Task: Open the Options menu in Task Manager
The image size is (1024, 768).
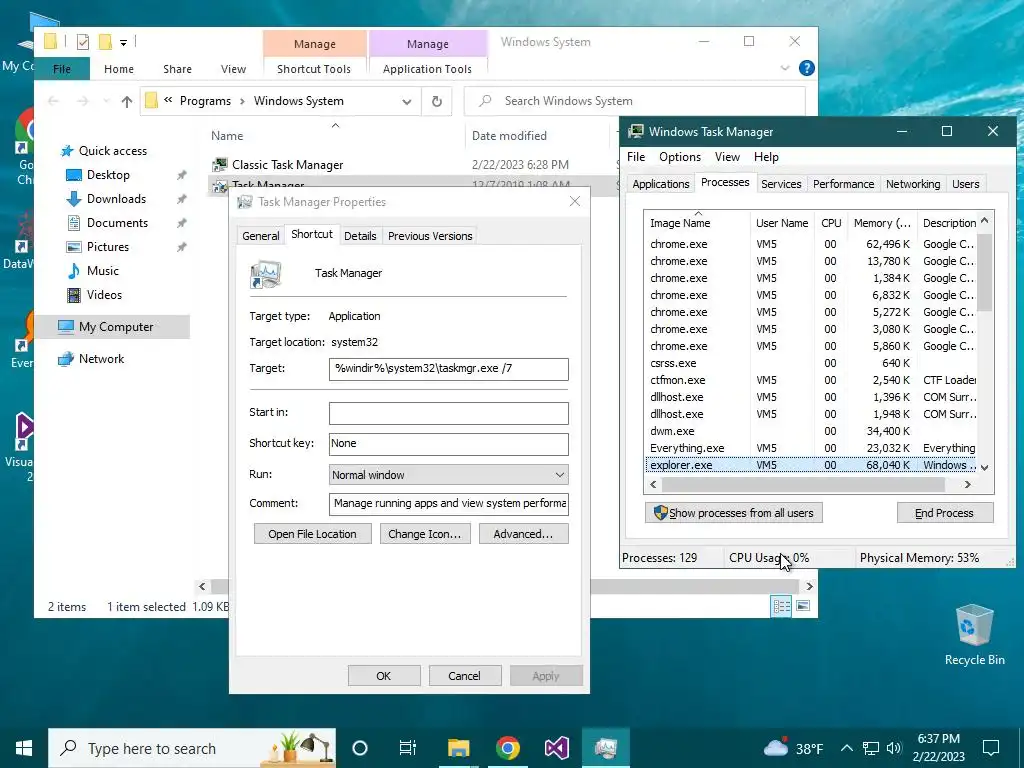Action: pyautogui.click(x=679, y=157)
